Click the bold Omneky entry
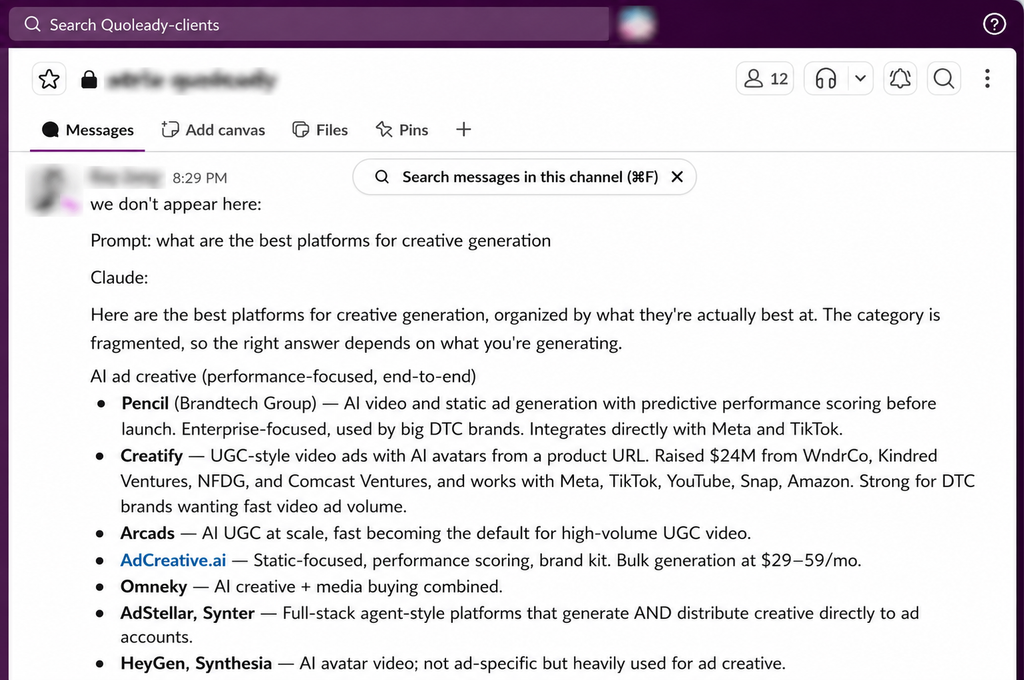This screenshot has width=1024, height=680. click(153, 587)
